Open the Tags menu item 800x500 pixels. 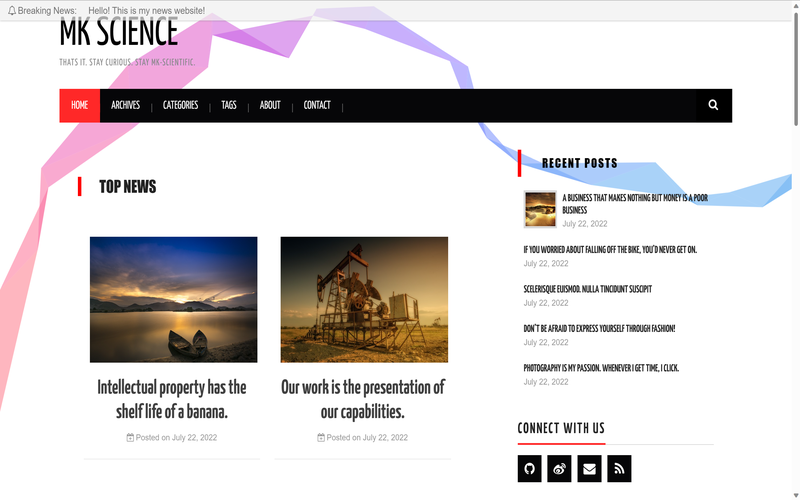coord(229,105)
